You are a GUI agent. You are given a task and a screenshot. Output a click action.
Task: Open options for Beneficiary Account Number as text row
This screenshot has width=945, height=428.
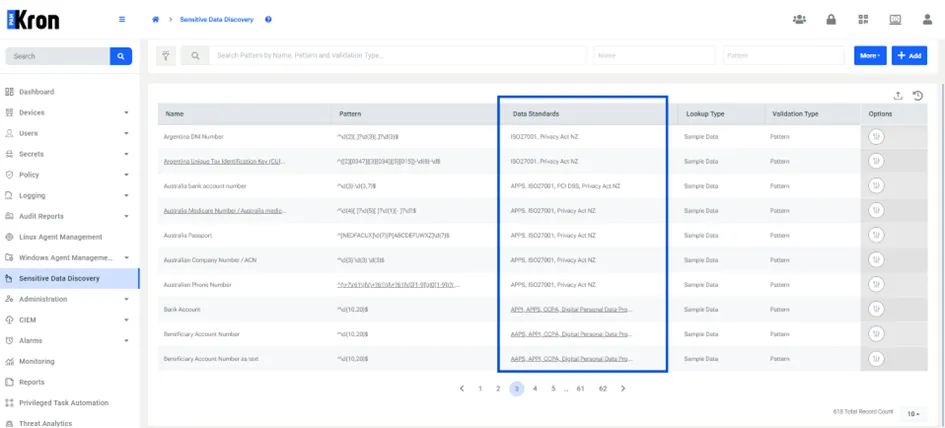[876, 358]
